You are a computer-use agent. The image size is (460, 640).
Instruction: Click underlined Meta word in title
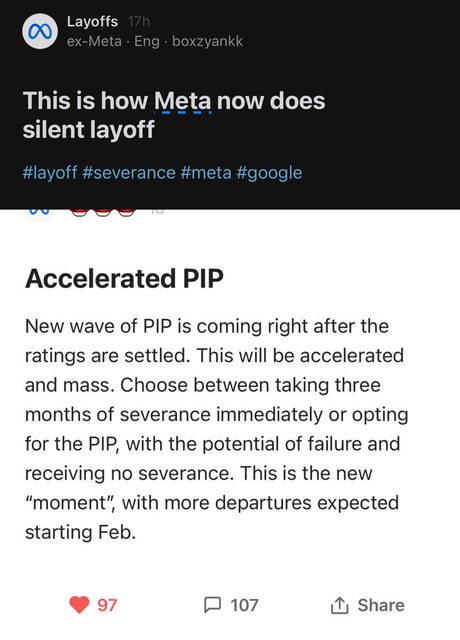[183, 100]
